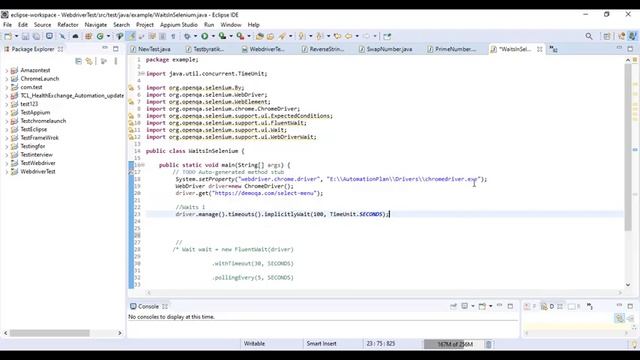Expand the TestAppium project
640x360 pixels.
pyautogui.click(x=7, y=113)
